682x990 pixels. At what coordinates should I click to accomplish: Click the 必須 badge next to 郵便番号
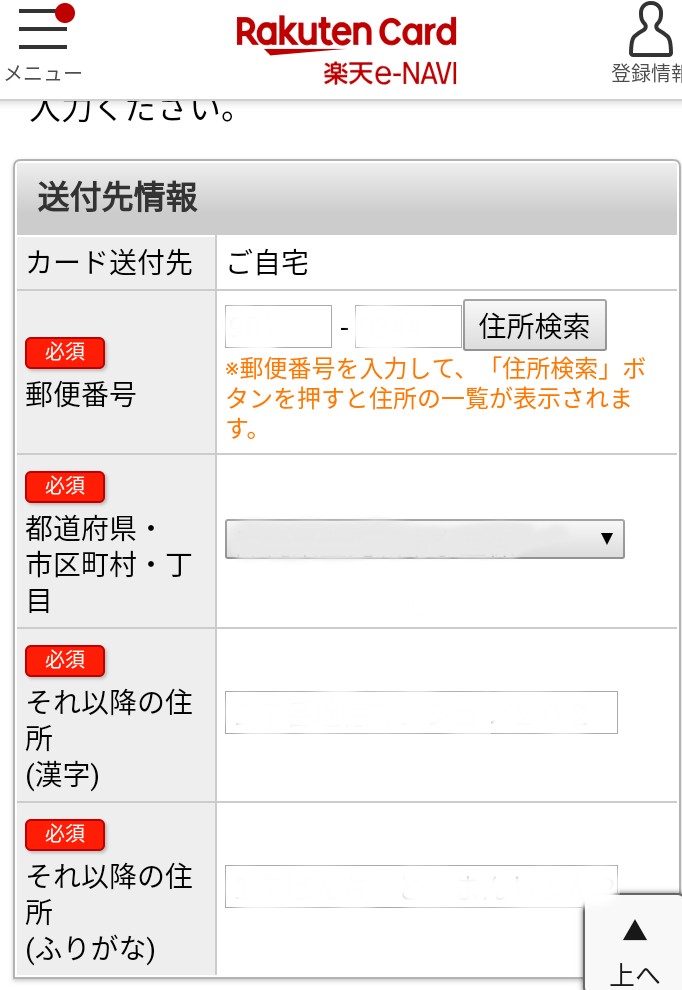(64, 352)
